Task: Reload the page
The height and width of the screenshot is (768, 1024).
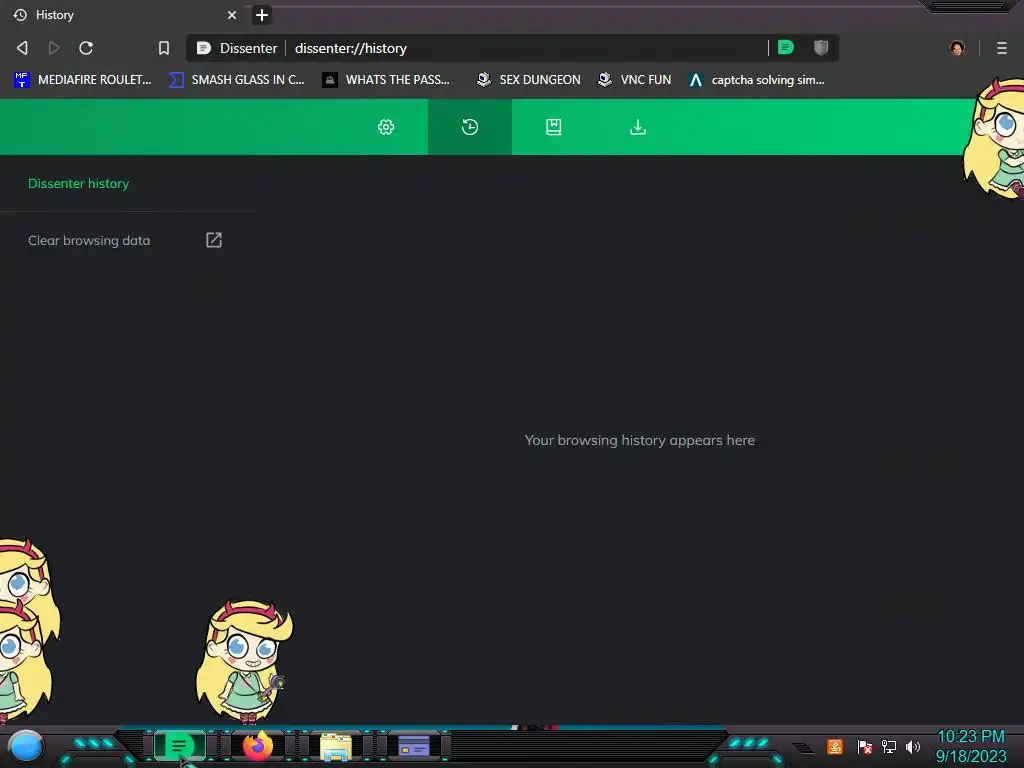Action: tap(86, 48)
